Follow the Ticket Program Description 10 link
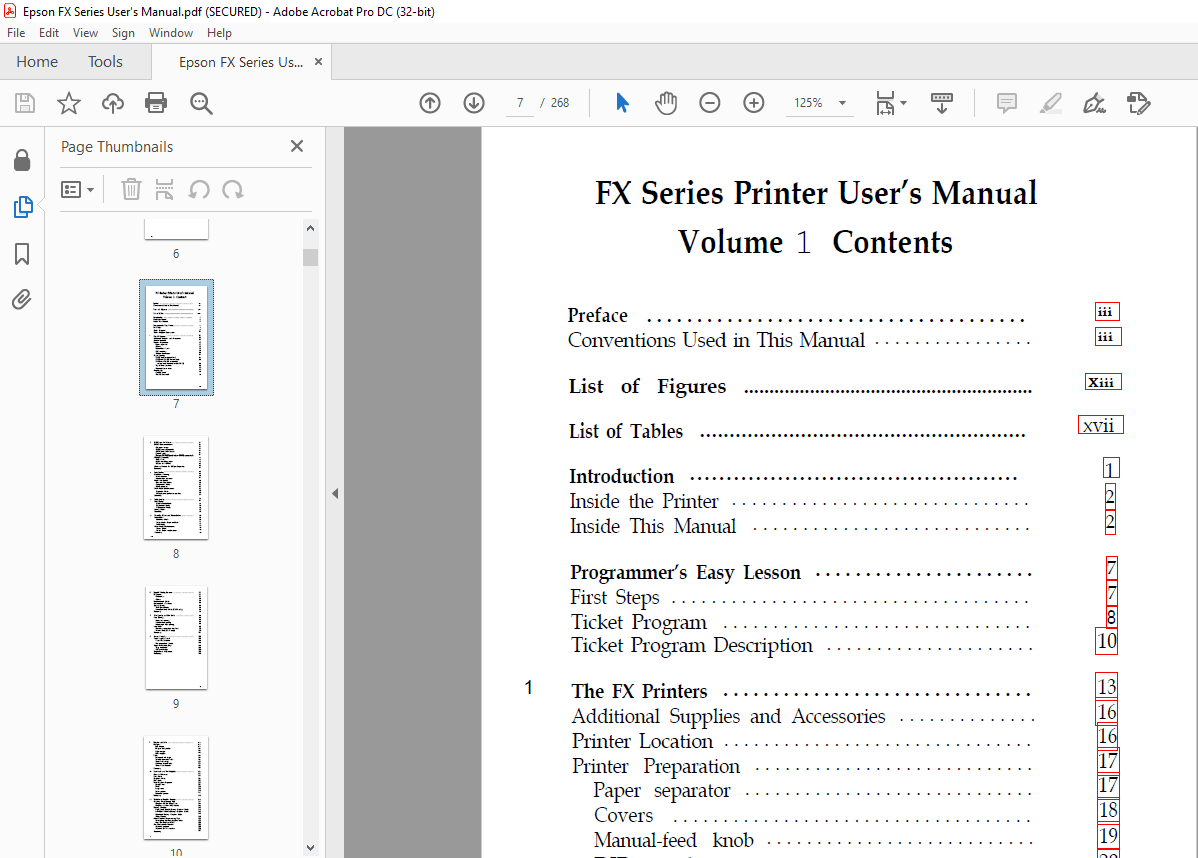 [x=1106, y=641]
